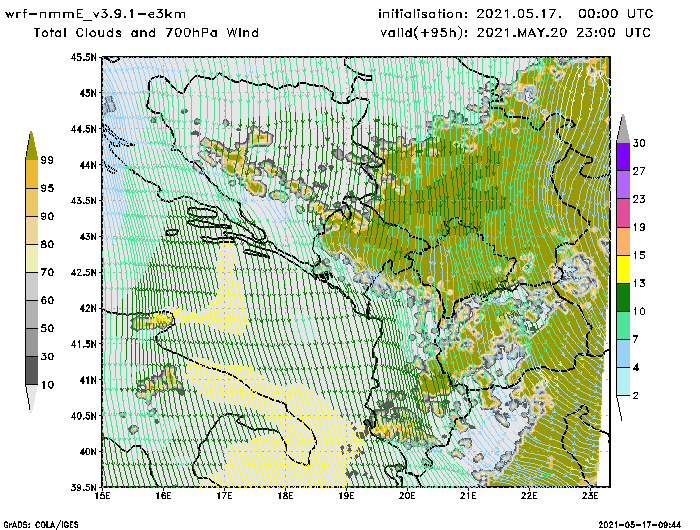Viewport: 700px width, 530px height.
Task: Click the GrADS: COLA/IGES credit text
Action: pyautogui.click(x=41, y=525)
